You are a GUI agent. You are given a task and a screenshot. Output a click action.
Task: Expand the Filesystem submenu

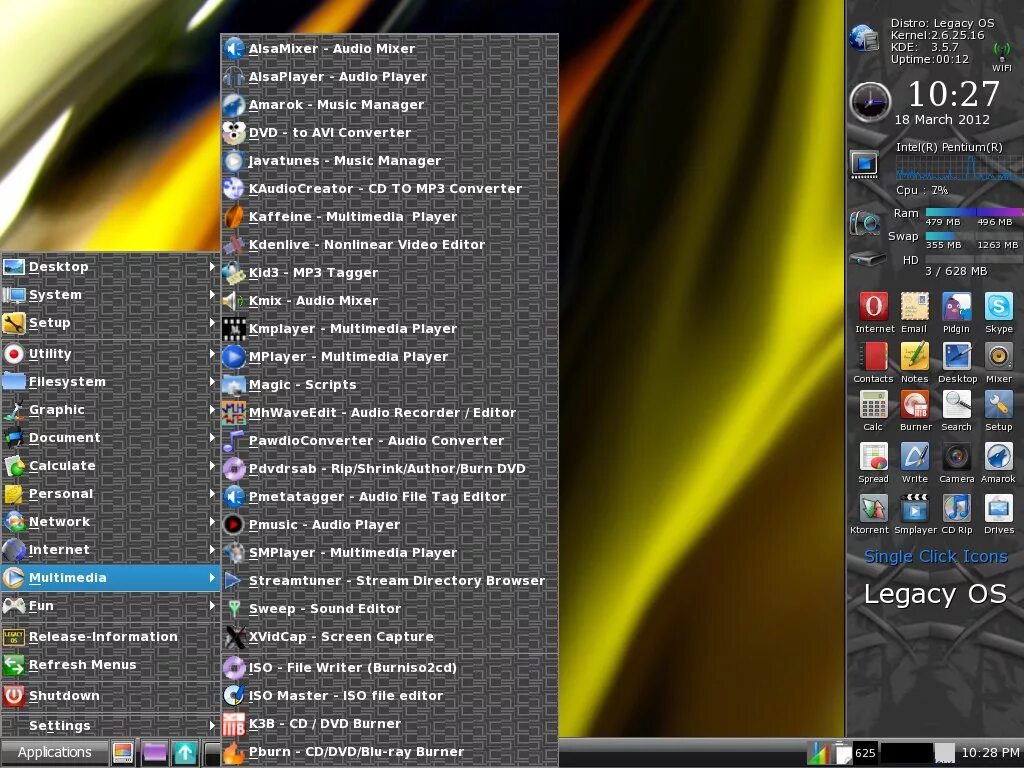pyautogui.click(x=110, y=382)
